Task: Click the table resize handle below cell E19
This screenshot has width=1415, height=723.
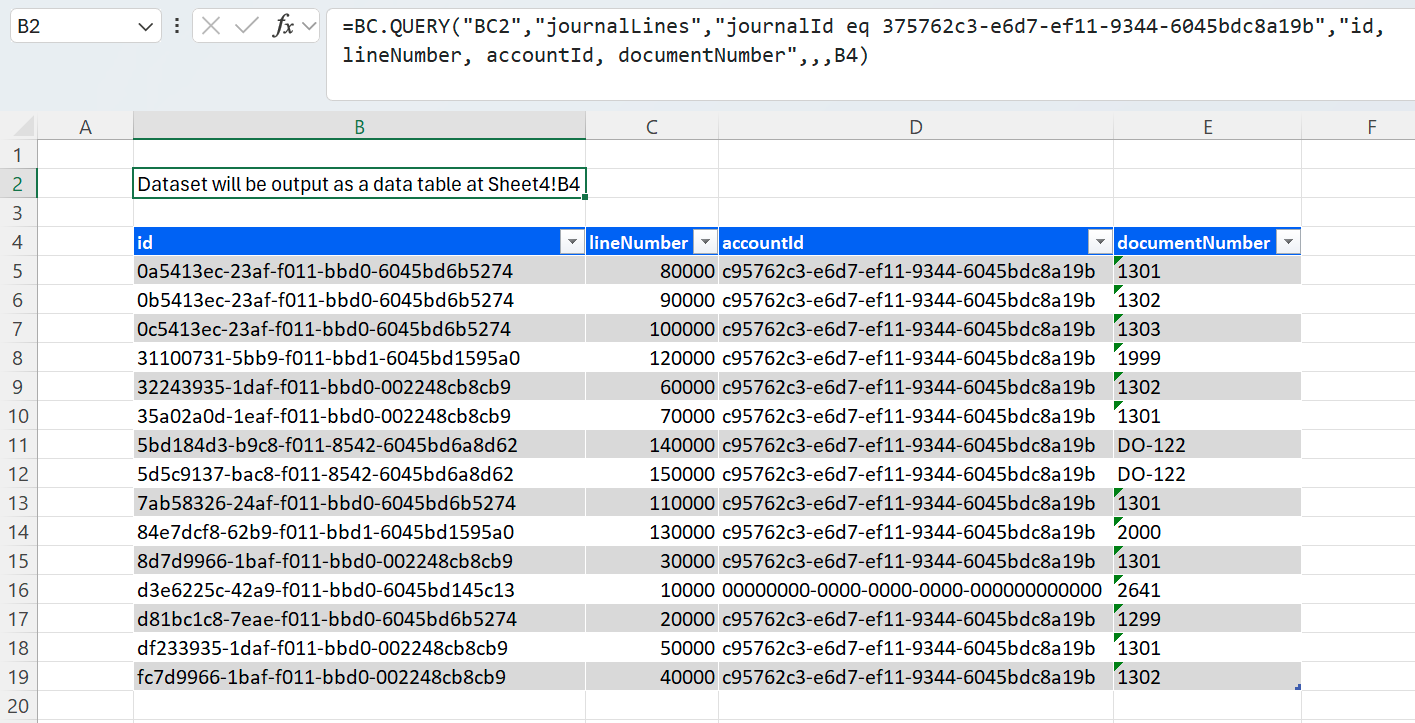Action: click(x=1297, y=687)
